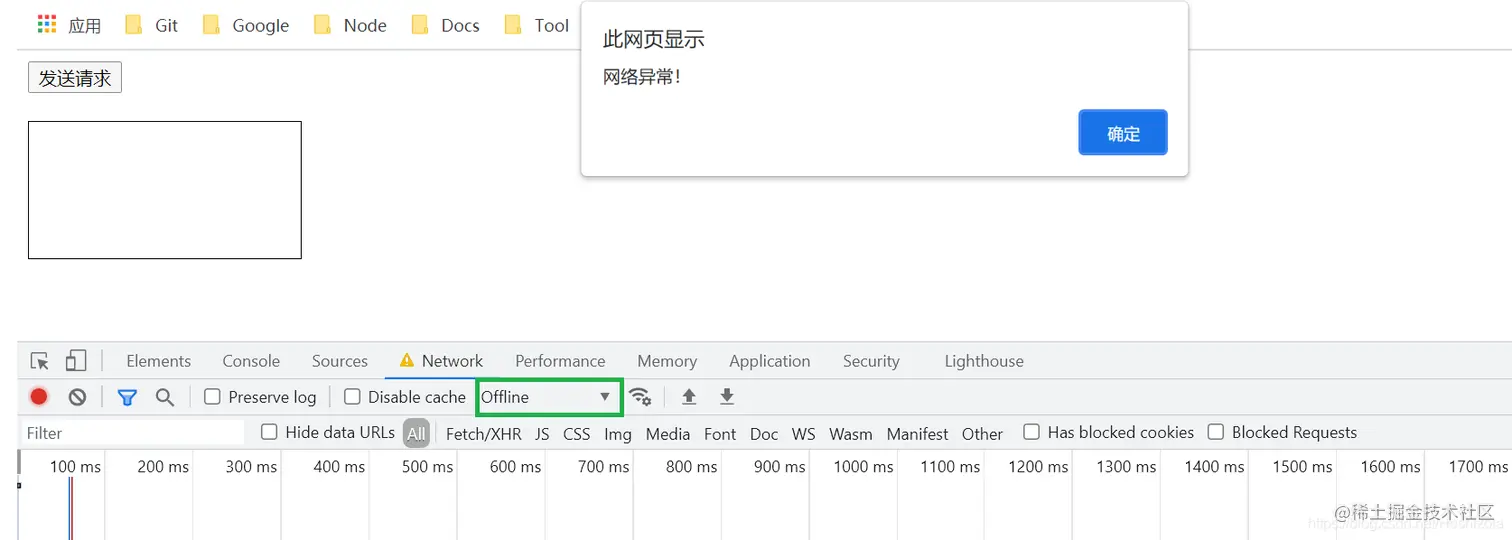Activate the inspect element picker icon
This screenshot has height=540, width=1512.
(40, 361)
